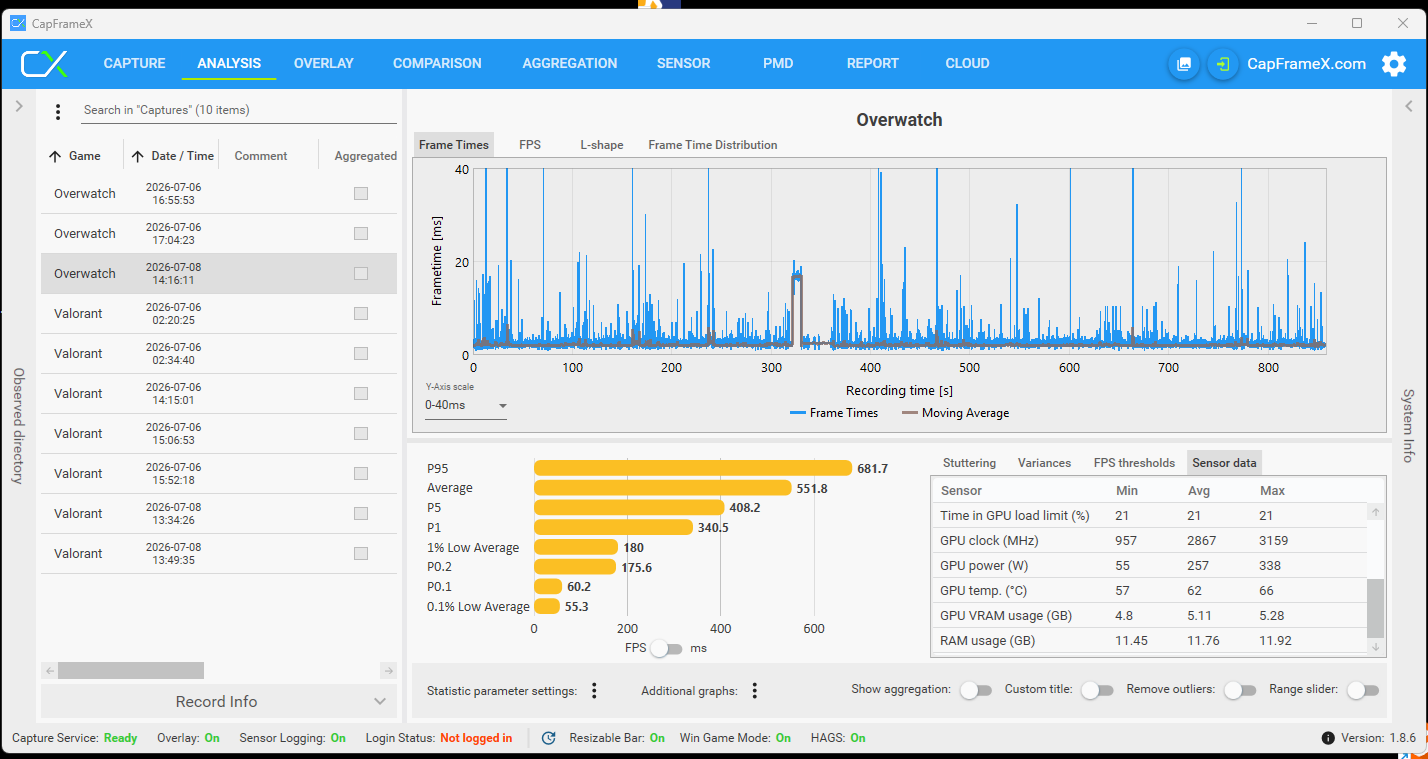The height and width of the screenshot is (759, 1428).
Task: Open the Variances tab
Action: [1044, 463]
